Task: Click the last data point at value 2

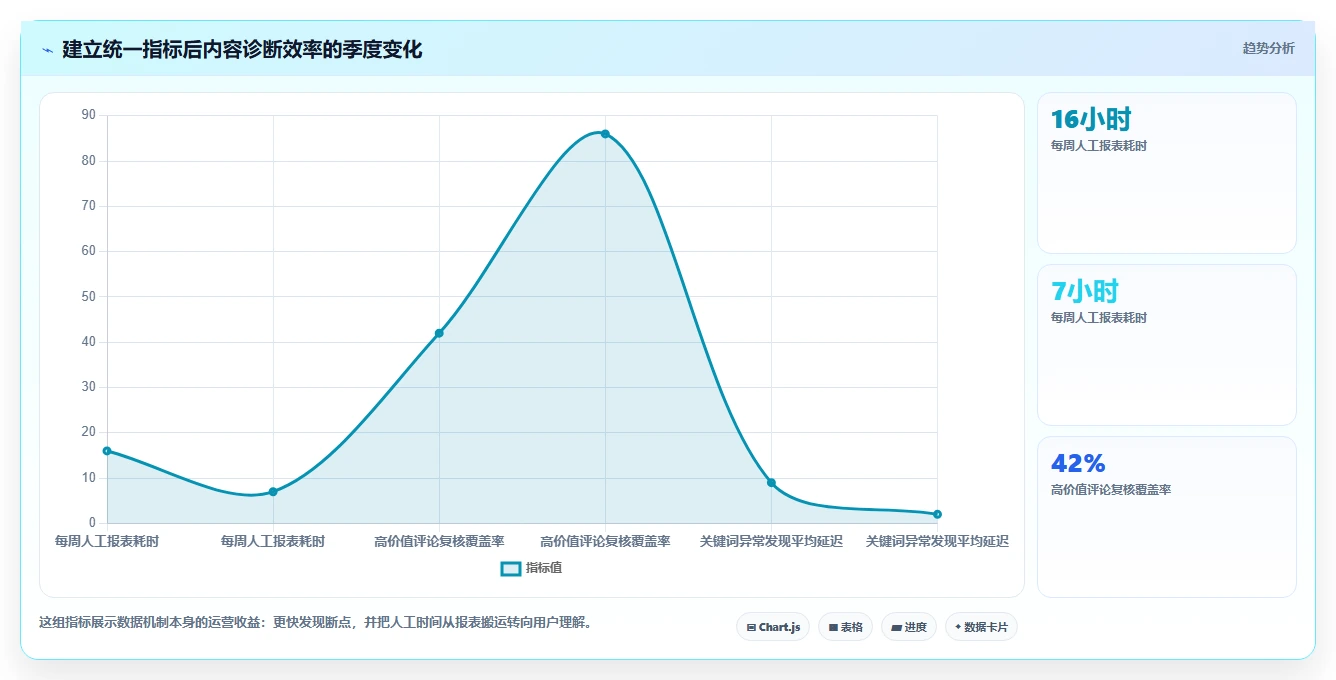Action: [x=937, y=514]
